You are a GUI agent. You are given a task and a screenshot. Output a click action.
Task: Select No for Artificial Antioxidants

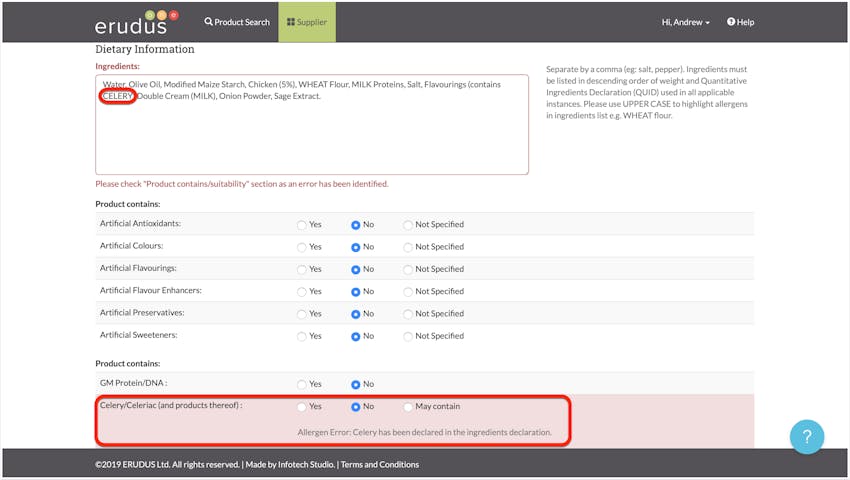(356, 225)
